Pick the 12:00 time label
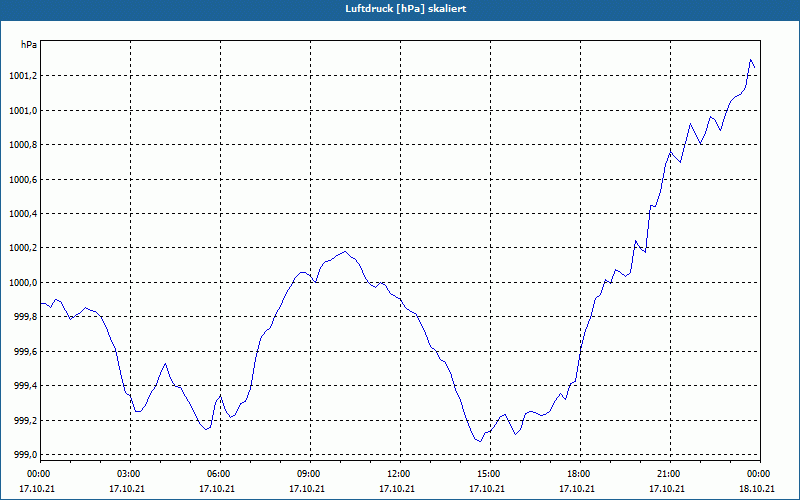The image size is (800, 500). (396, 474)
